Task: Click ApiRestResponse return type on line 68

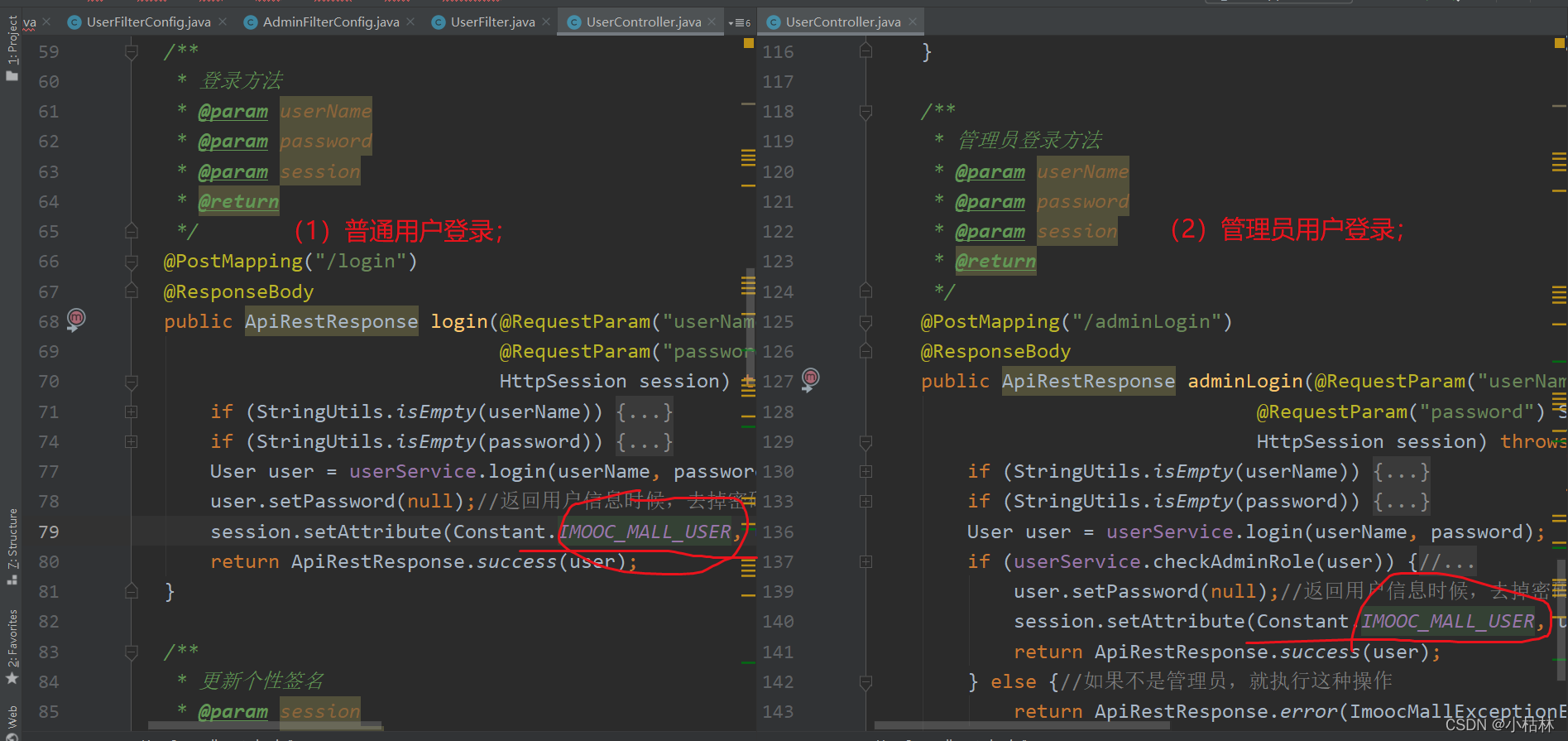Action: pyautogui.click(x=332, y=321)
